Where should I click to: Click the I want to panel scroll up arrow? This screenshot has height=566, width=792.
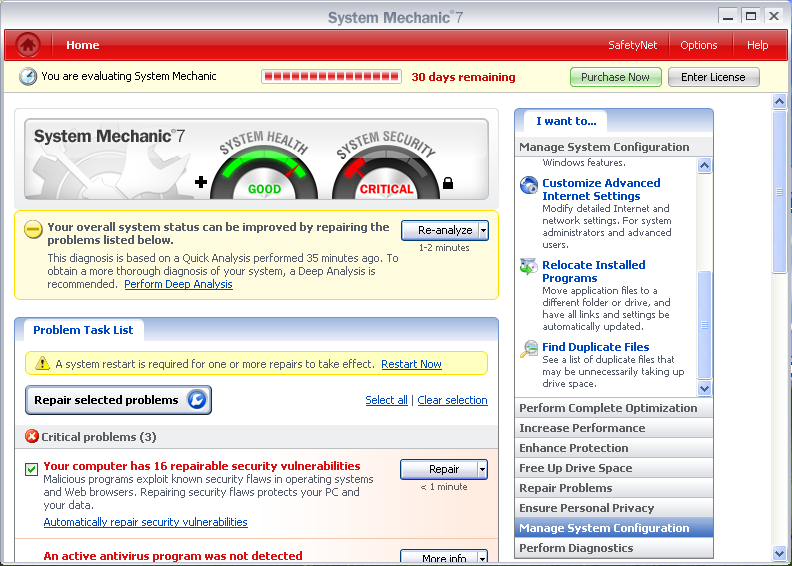coord(704,166)
